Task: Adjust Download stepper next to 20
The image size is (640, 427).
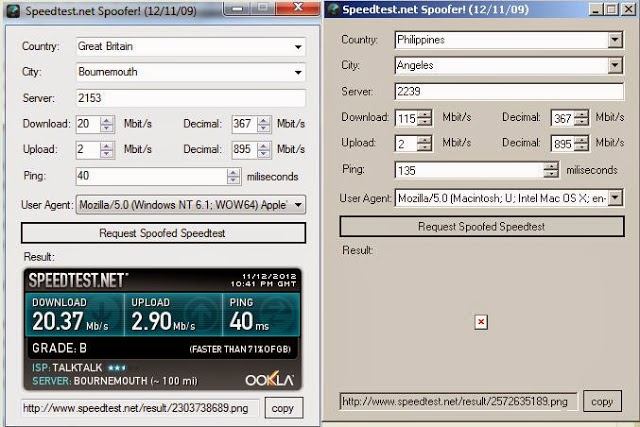Action: (107, 124)
